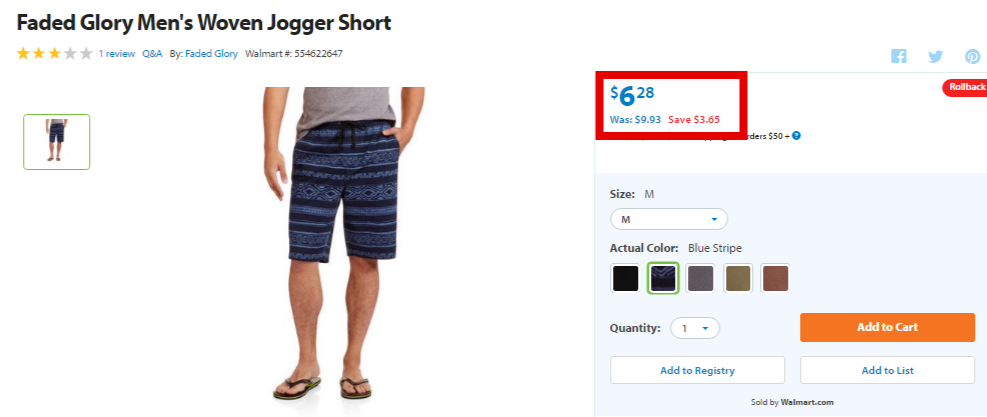Click the orange Add to Cart button

point(888,328)
